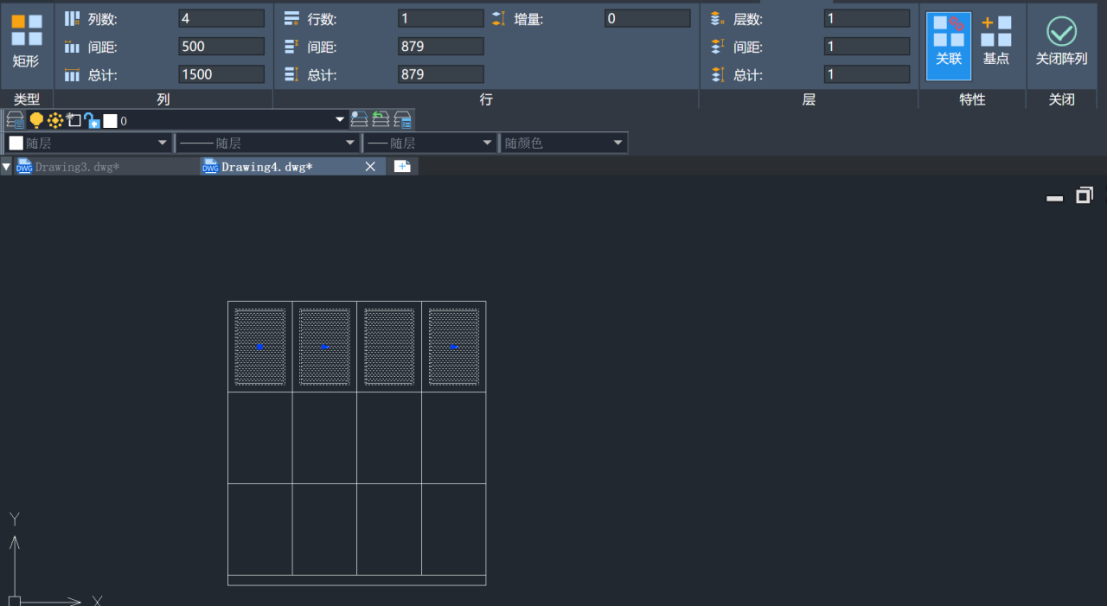Viewport: 1108px width, 607px height.
Task: Click the new drawing tab plus icon
Action: click(402, 167)
